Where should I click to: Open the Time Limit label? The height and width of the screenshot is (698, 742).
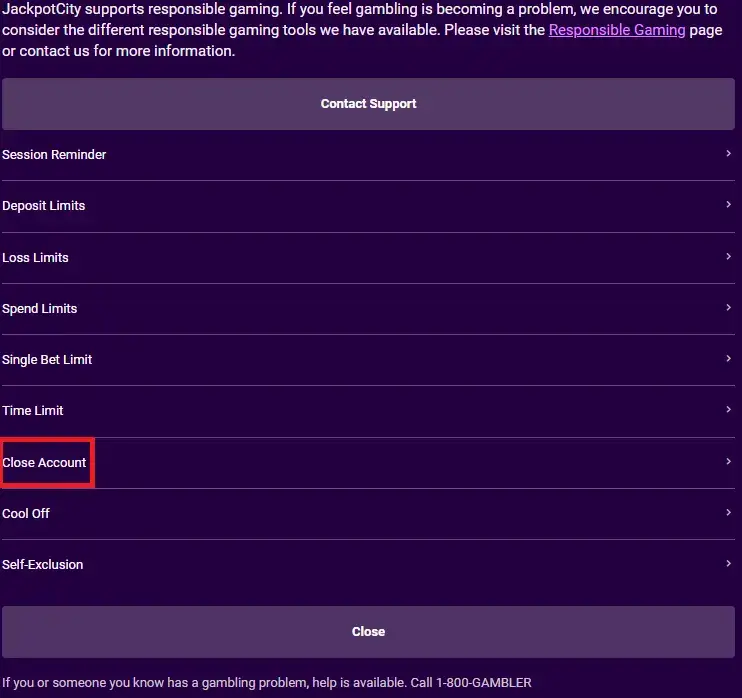[33, 411]
